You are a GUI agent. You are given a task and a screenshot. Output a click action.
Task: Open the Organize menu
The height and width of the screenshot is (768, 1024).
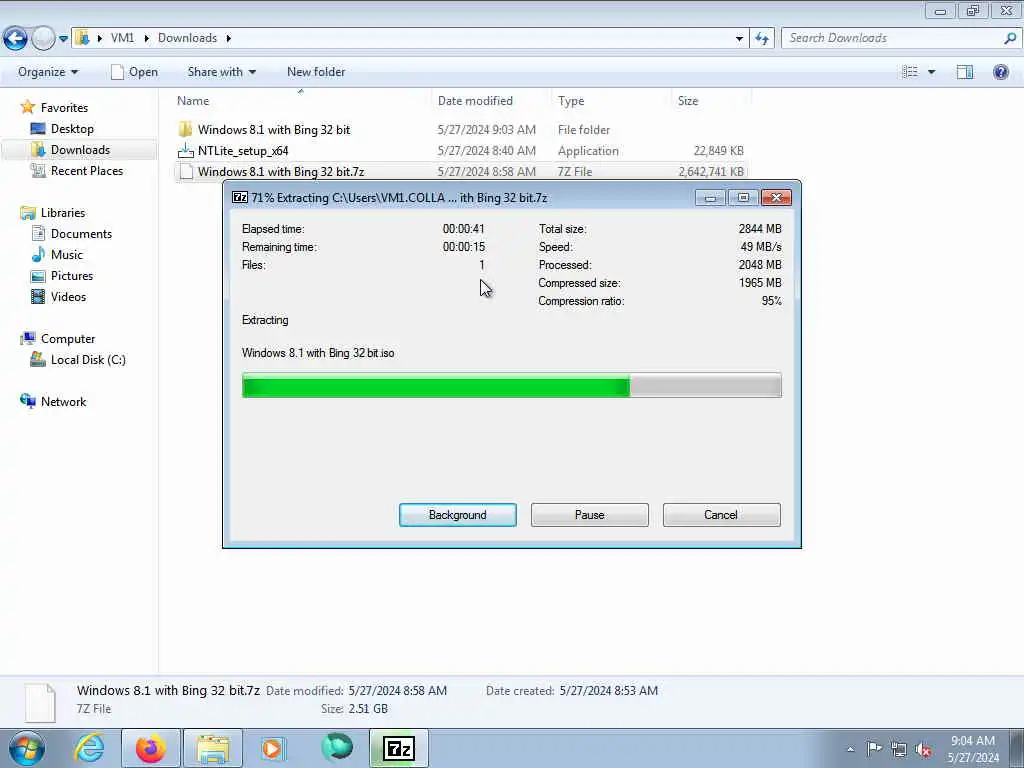point(48,72)
